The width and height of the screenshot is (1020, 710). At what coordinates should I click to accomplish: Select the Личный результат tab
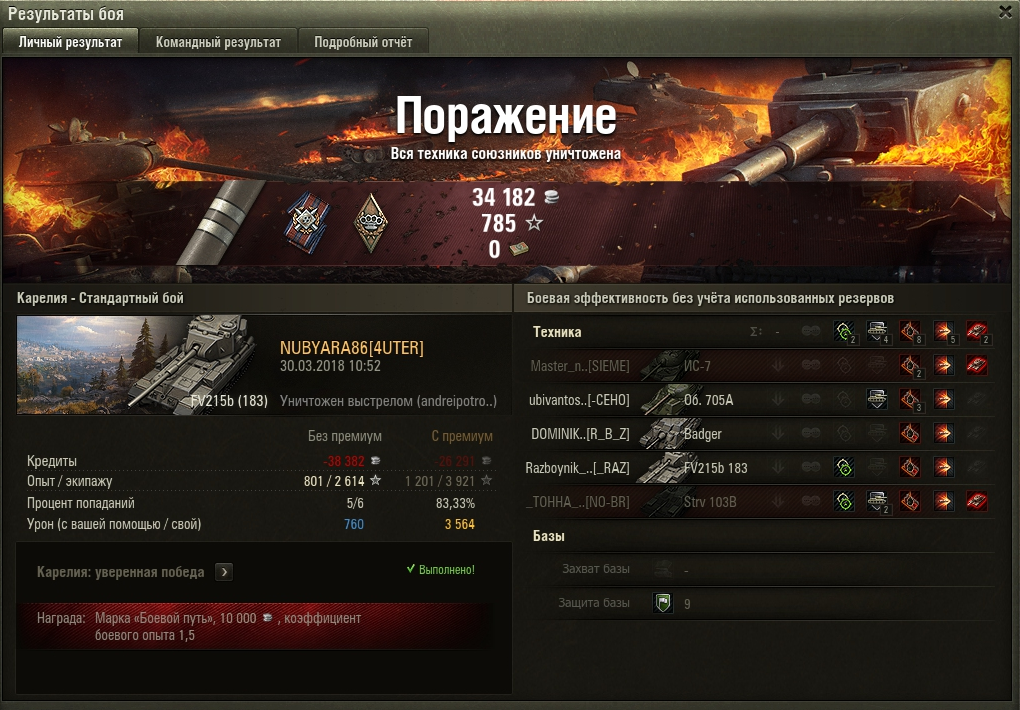coord(70,42)
